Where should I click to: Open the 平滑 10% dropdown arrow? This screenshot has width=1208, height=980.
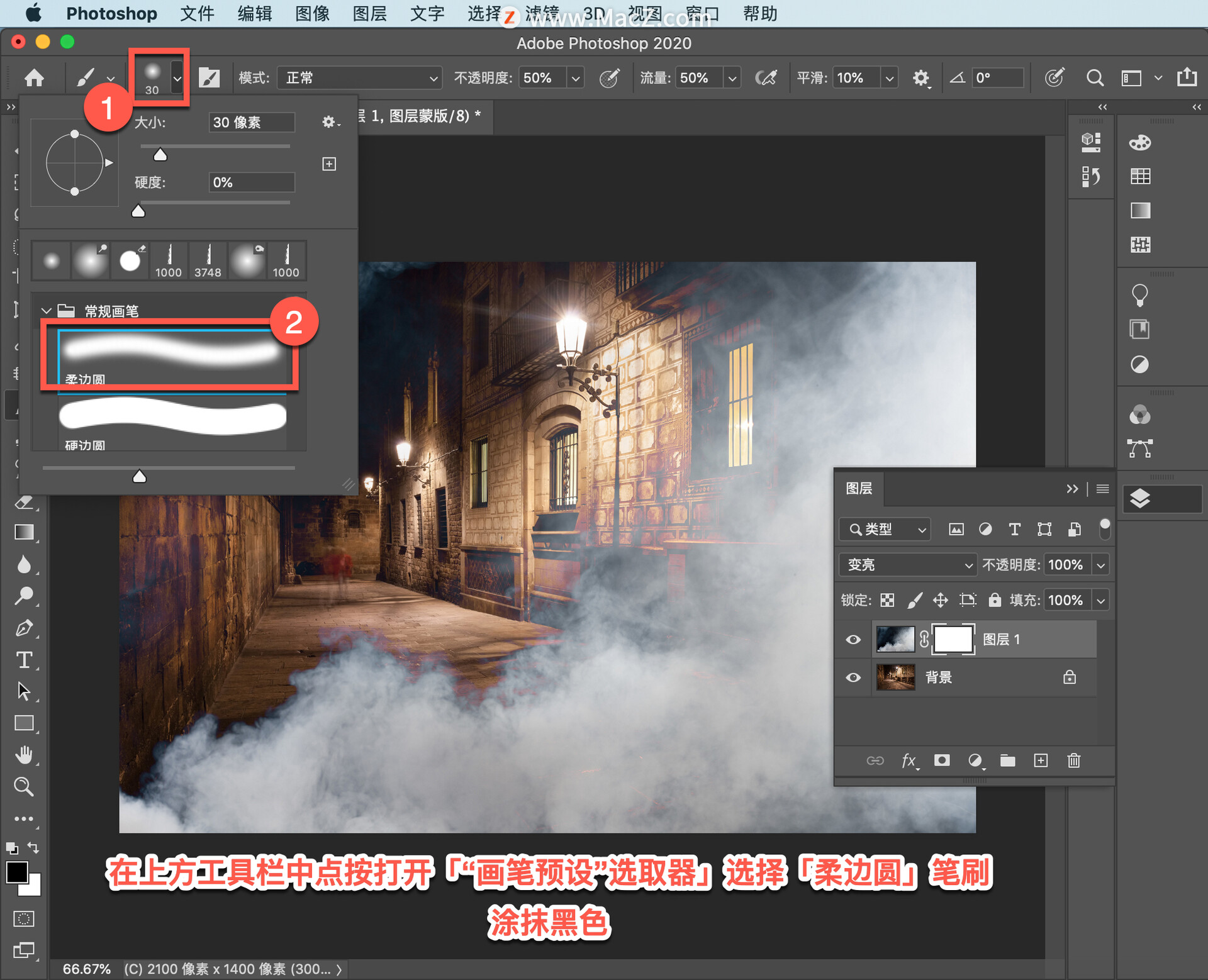coord(889,79)
